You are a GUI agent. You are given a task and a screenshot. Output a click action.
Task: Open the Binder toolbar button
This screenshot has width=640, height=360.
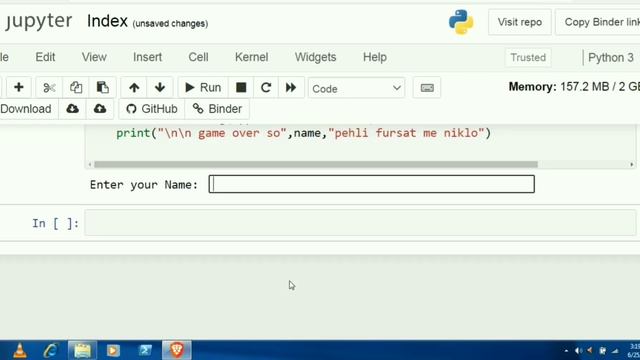[217, 109]
